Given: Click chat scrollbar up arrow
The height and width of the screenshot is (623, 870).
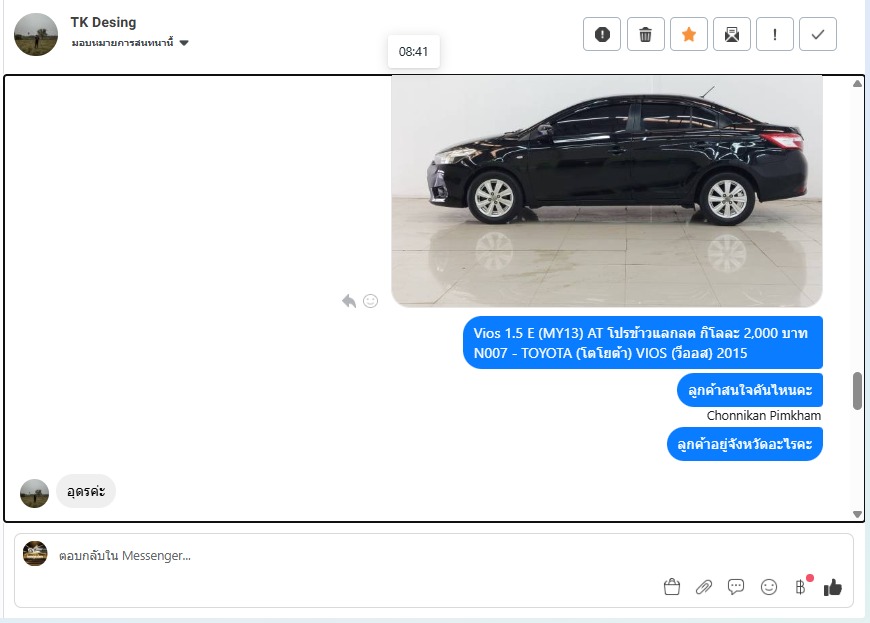Looking at the screenshot, I should tap(857, 83).
